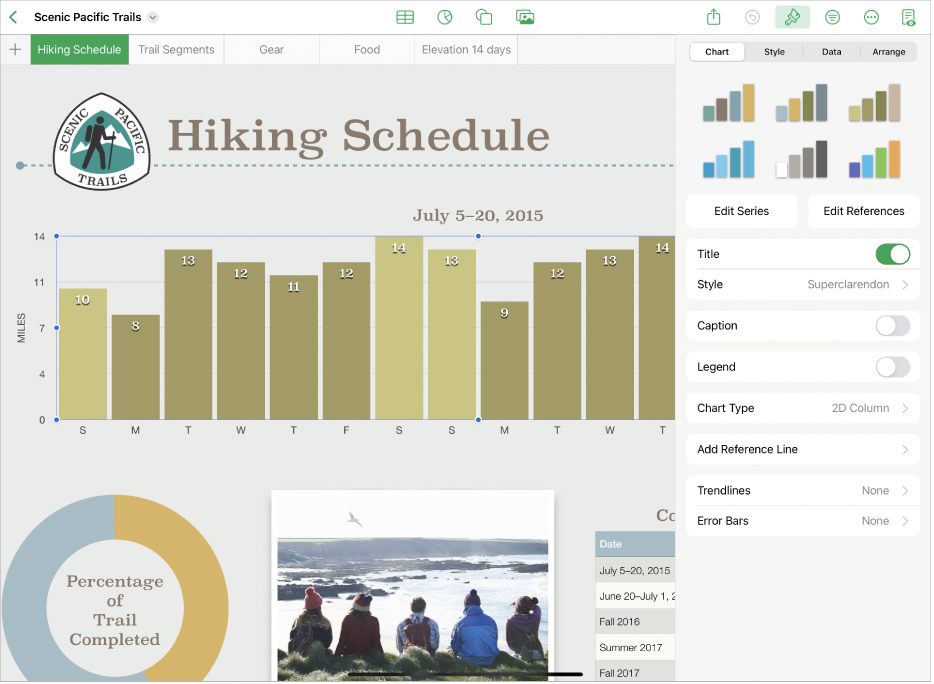Open Trendlines options row

point(802,491)
